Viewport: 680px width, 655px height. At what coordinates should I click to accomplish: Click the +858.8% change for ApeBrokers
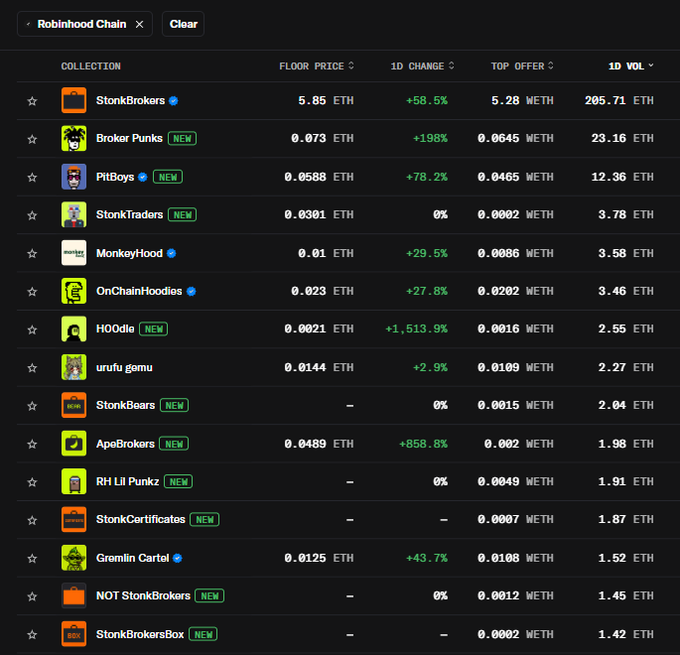click(423, 444)
